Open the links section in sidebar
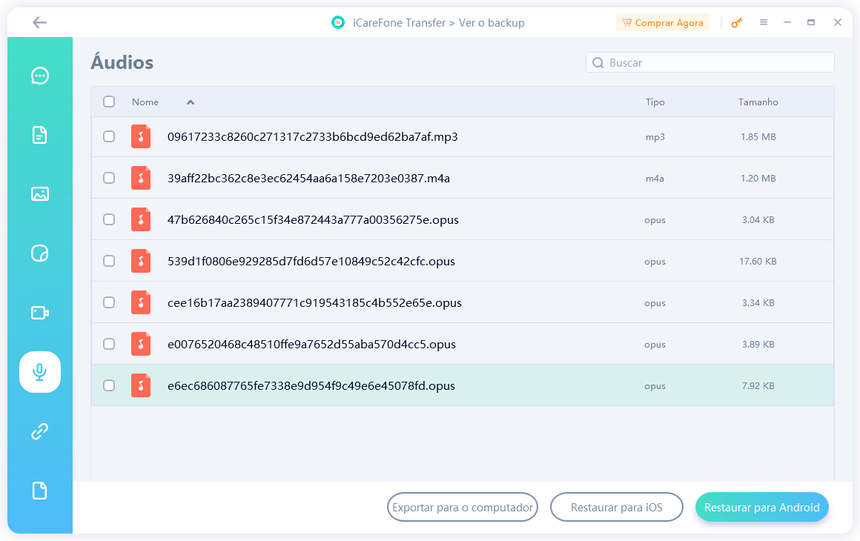Viewport: 860px width, 541px height. click(x=40, y=431)
